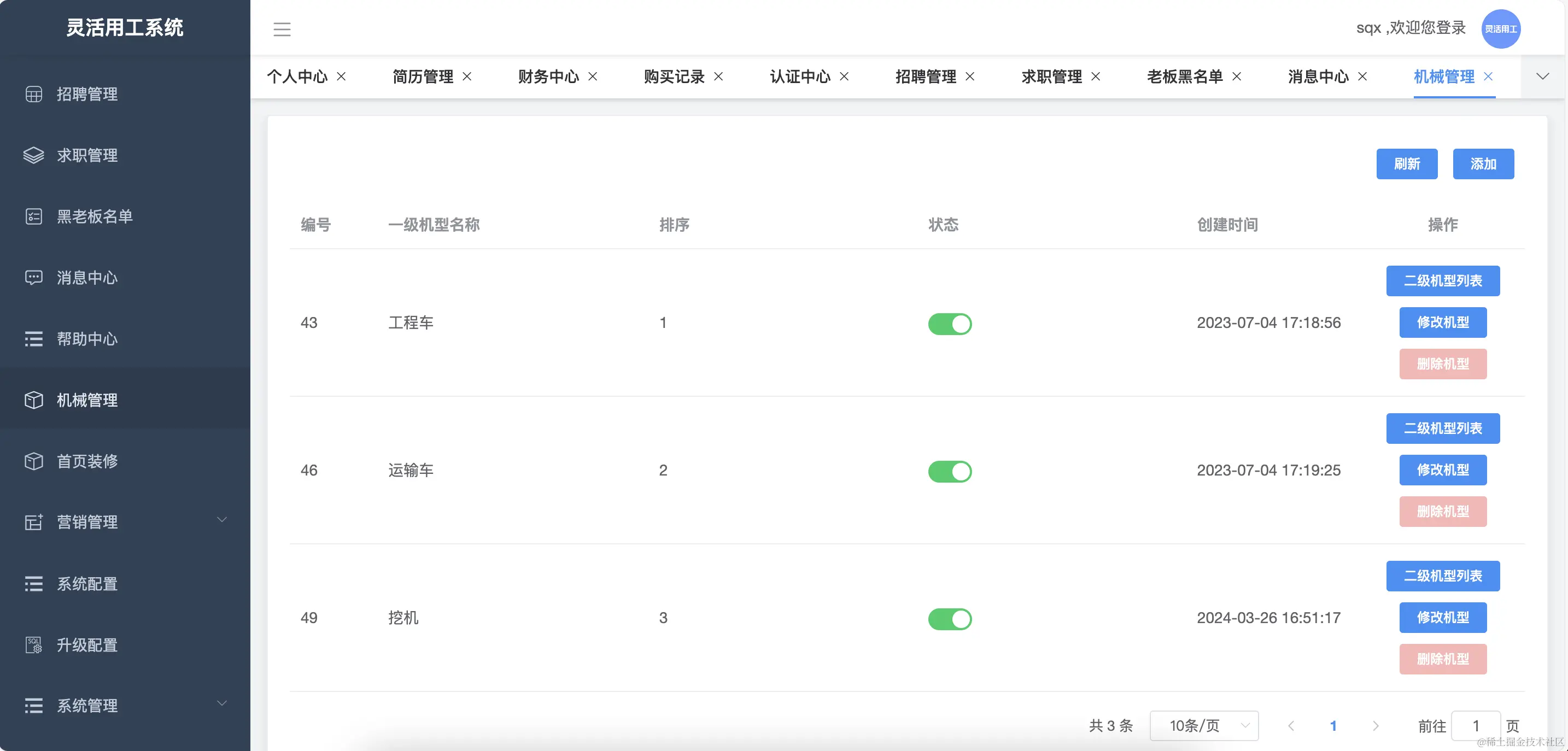
Task: Click the page number jump input field
Action: tap(1475, 725)
